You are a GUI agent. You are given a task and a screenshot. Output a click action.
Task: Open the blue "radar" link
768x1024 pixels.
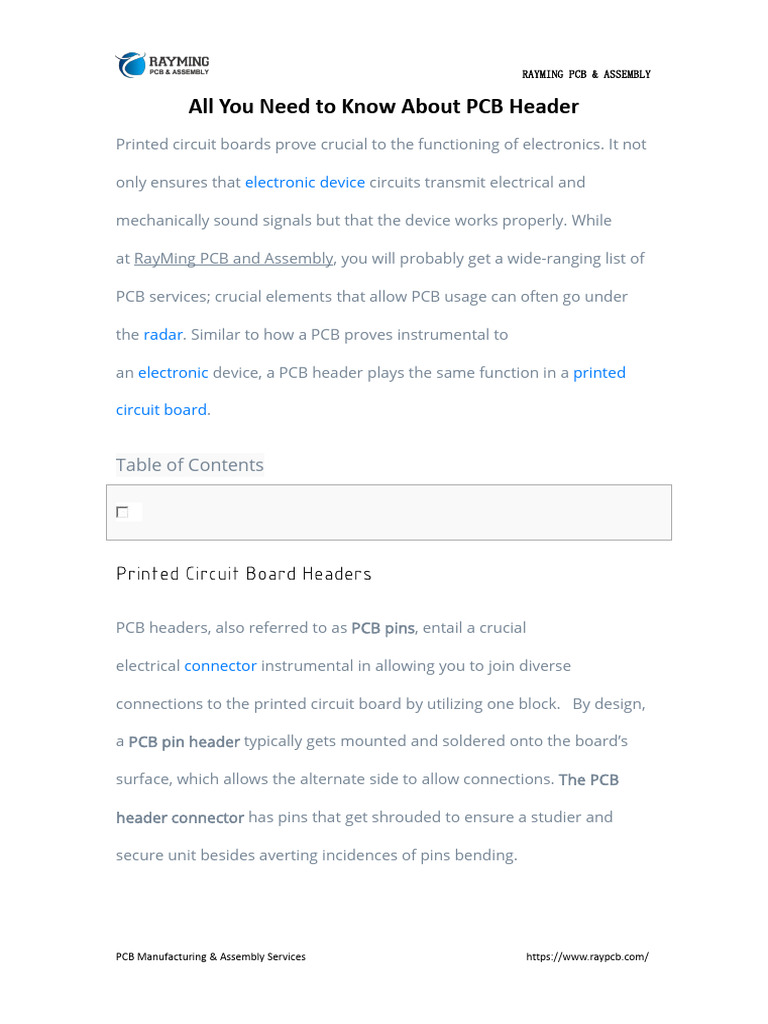point(163,334)
